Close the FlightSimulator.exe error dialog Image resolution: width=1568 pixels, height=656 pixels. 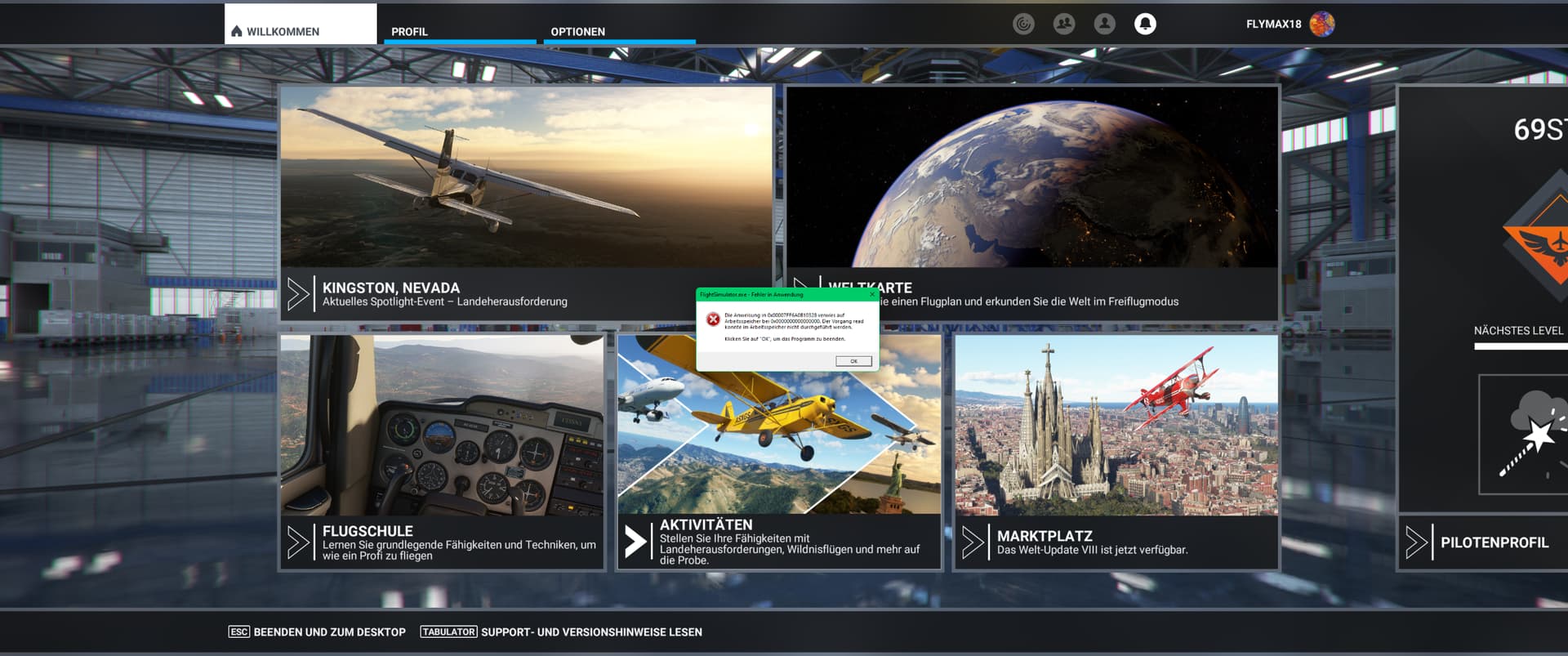tap(872, 294)
